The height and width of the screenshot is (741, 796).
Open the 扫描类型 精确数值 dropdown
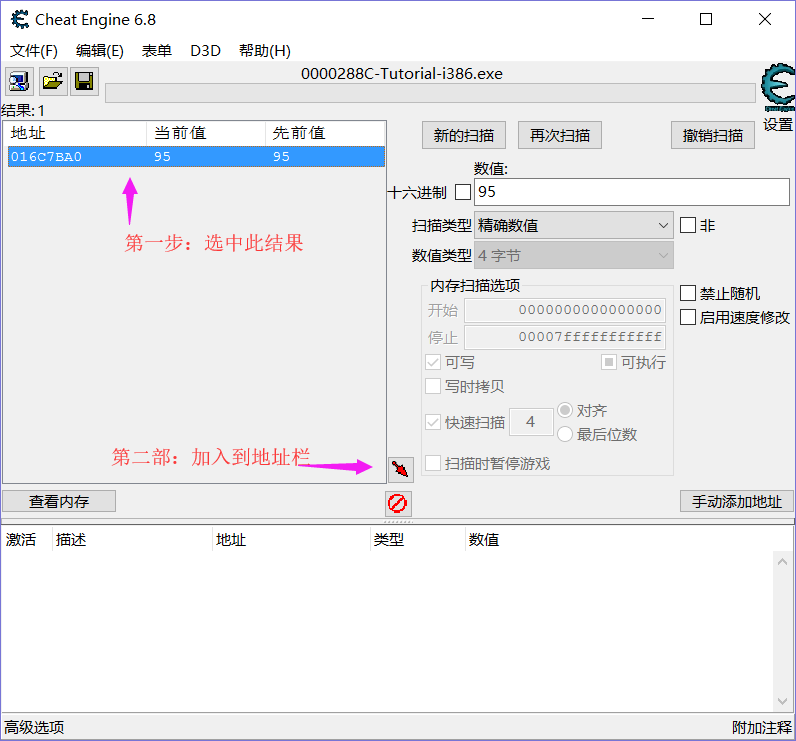point(574,225)
